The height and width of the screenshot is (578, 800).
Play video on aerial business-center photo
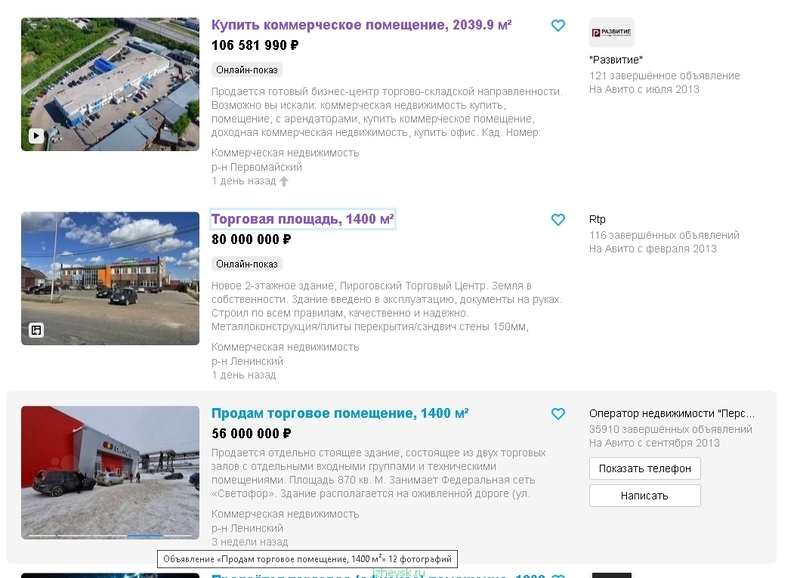36,136
